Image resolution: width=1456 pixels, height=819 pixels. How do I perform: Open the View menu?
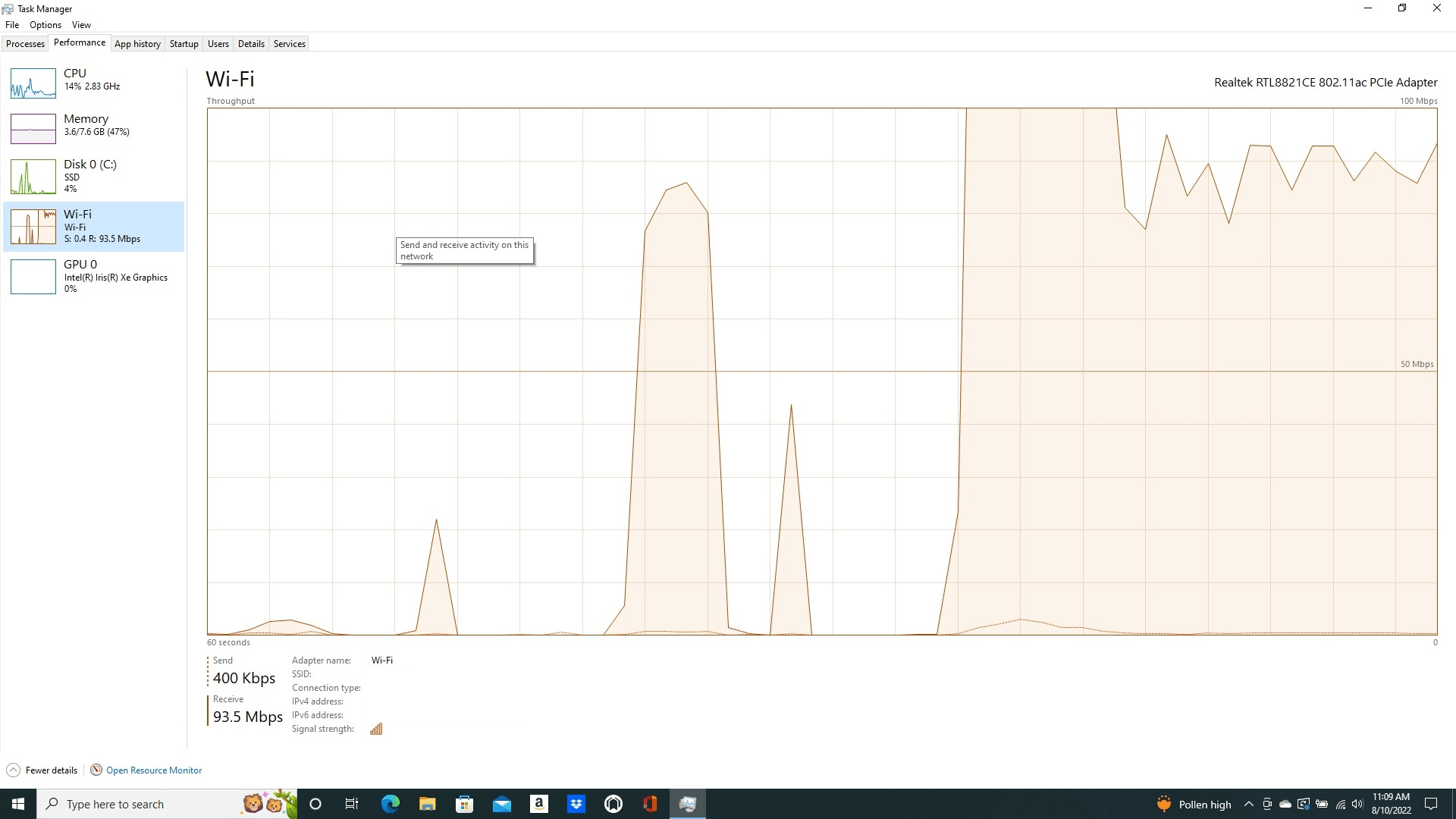81,24
